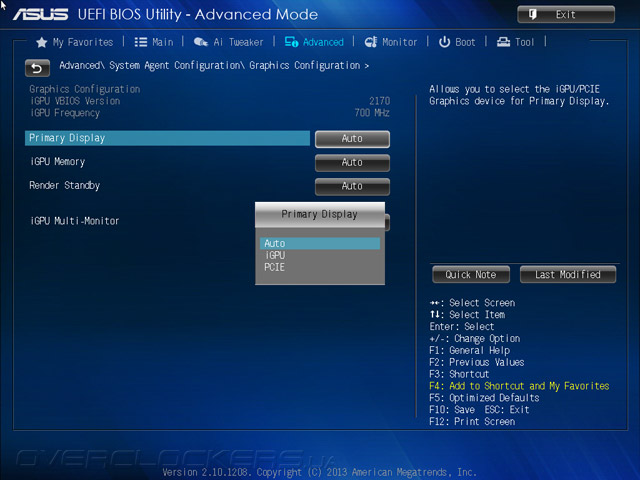Select the iGPU Memory setting label
Screen dimensions: 640x480
58,162
